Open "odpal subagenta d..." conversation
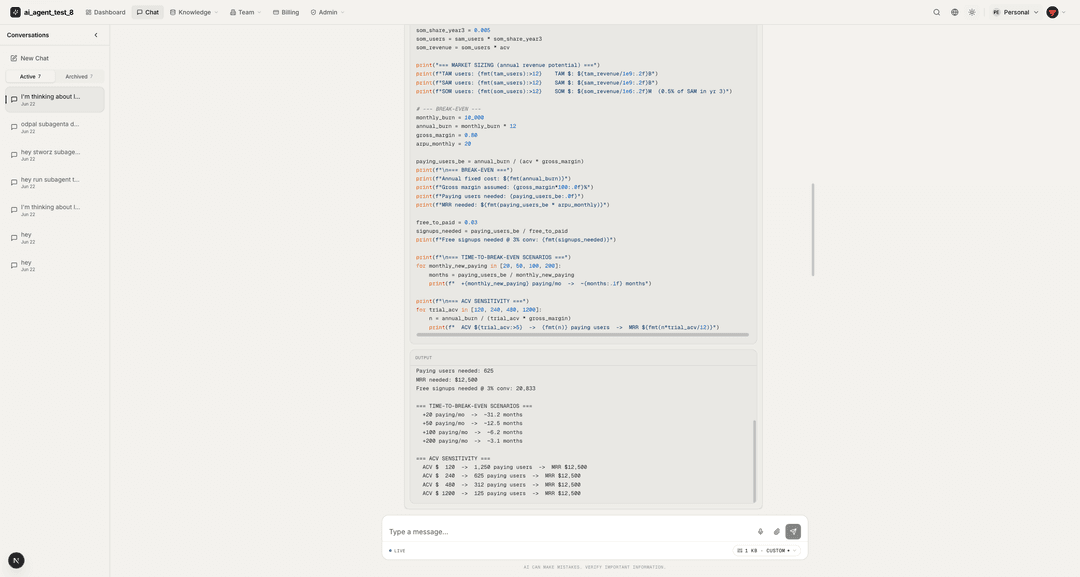Screen dimensions: 1080x577 click(x=54, y=127)
